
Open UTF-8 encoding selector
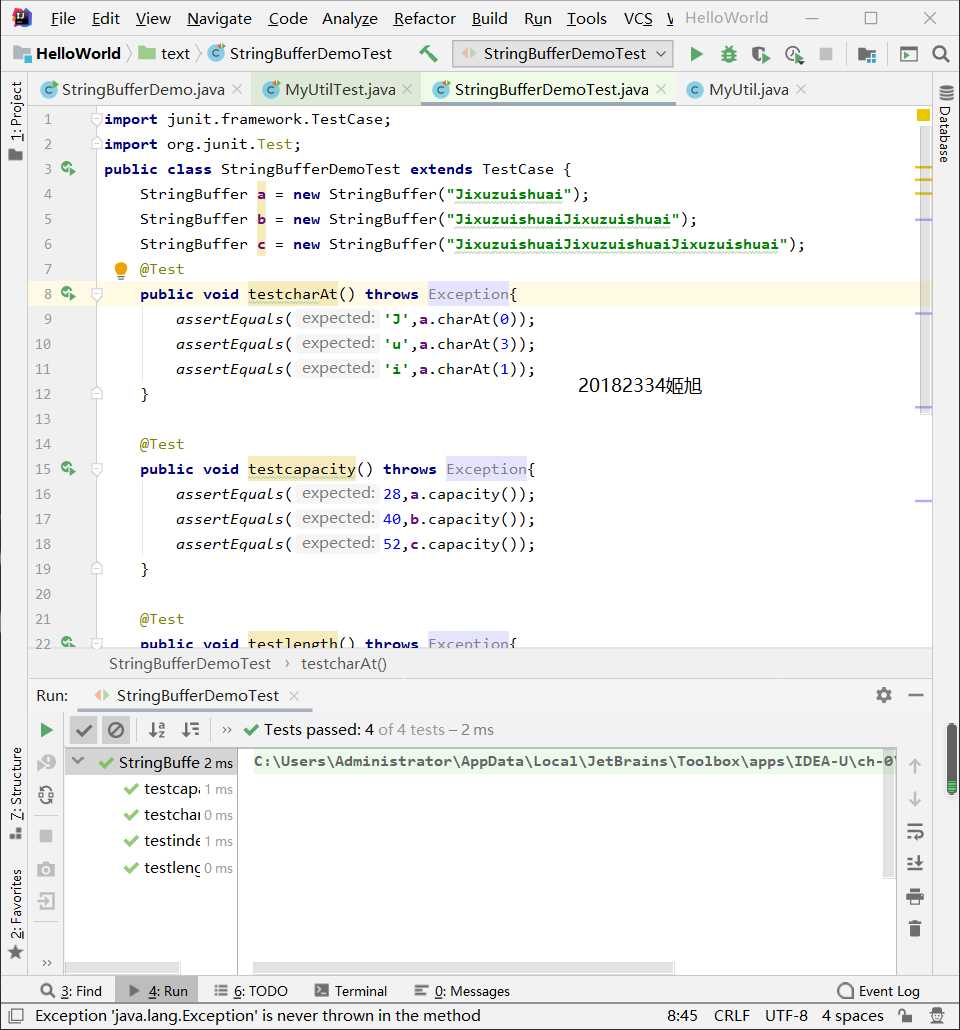[786, 1016]
